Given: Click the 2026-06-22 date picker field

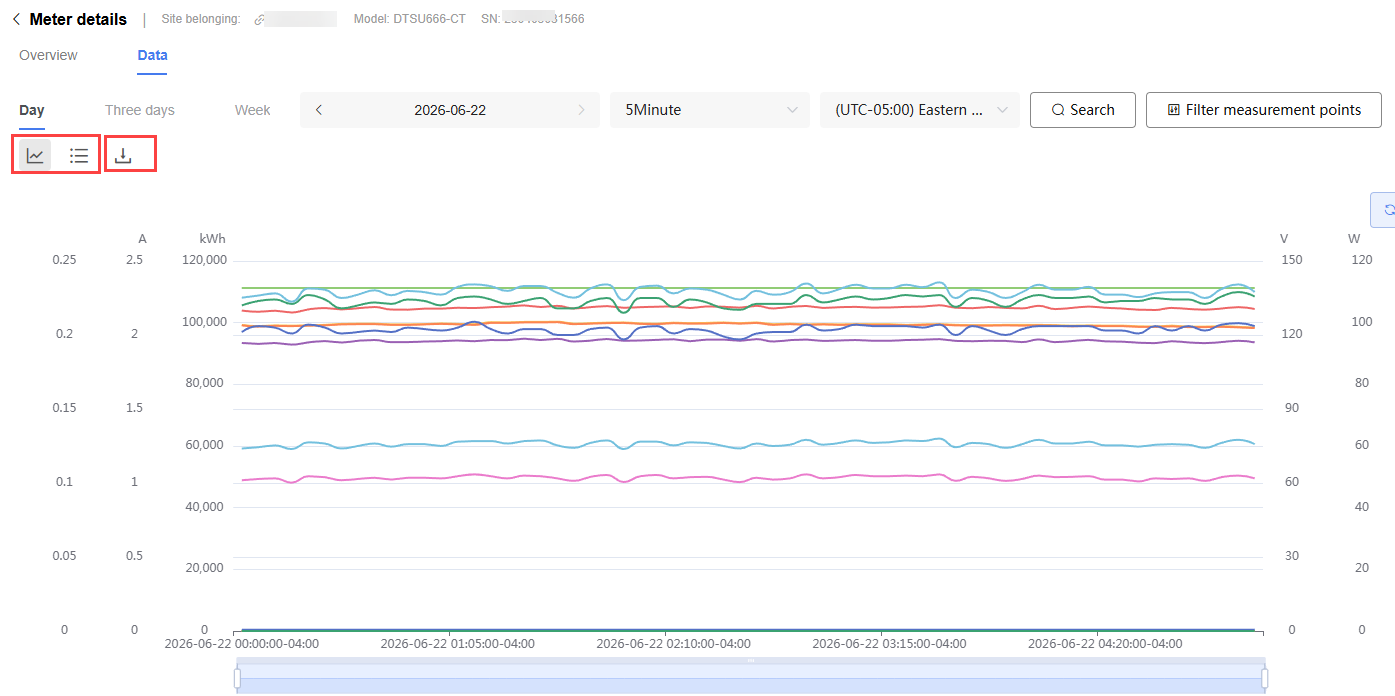Looking at the screenshot, I should tap(450, 110).
